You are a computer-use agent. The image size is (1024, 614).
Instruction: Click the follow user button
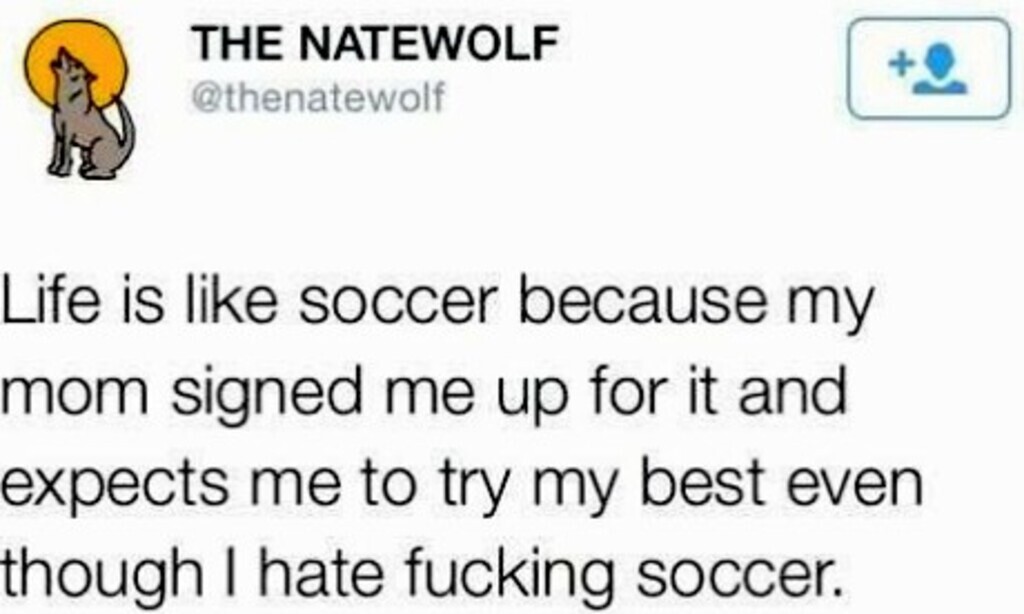click(x=929, y=68)
